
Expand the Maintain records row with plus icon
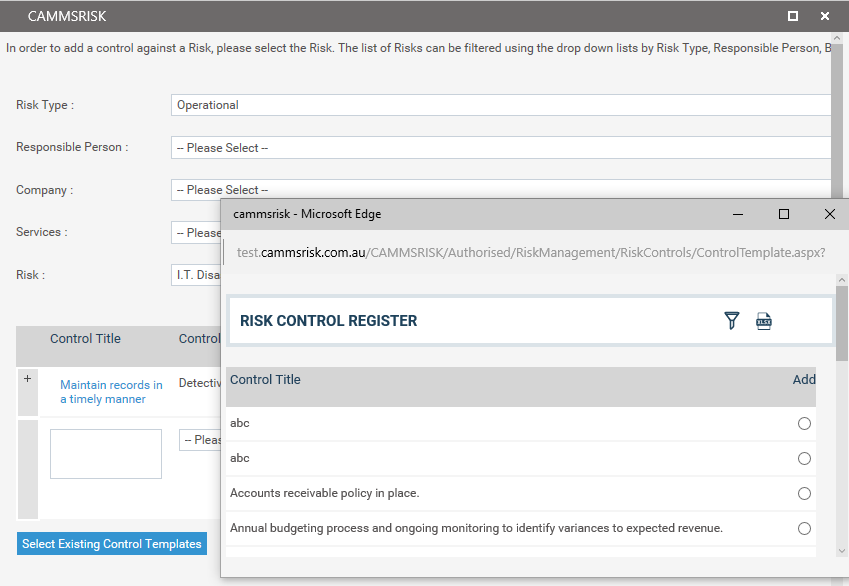click(x=28, y=379)
